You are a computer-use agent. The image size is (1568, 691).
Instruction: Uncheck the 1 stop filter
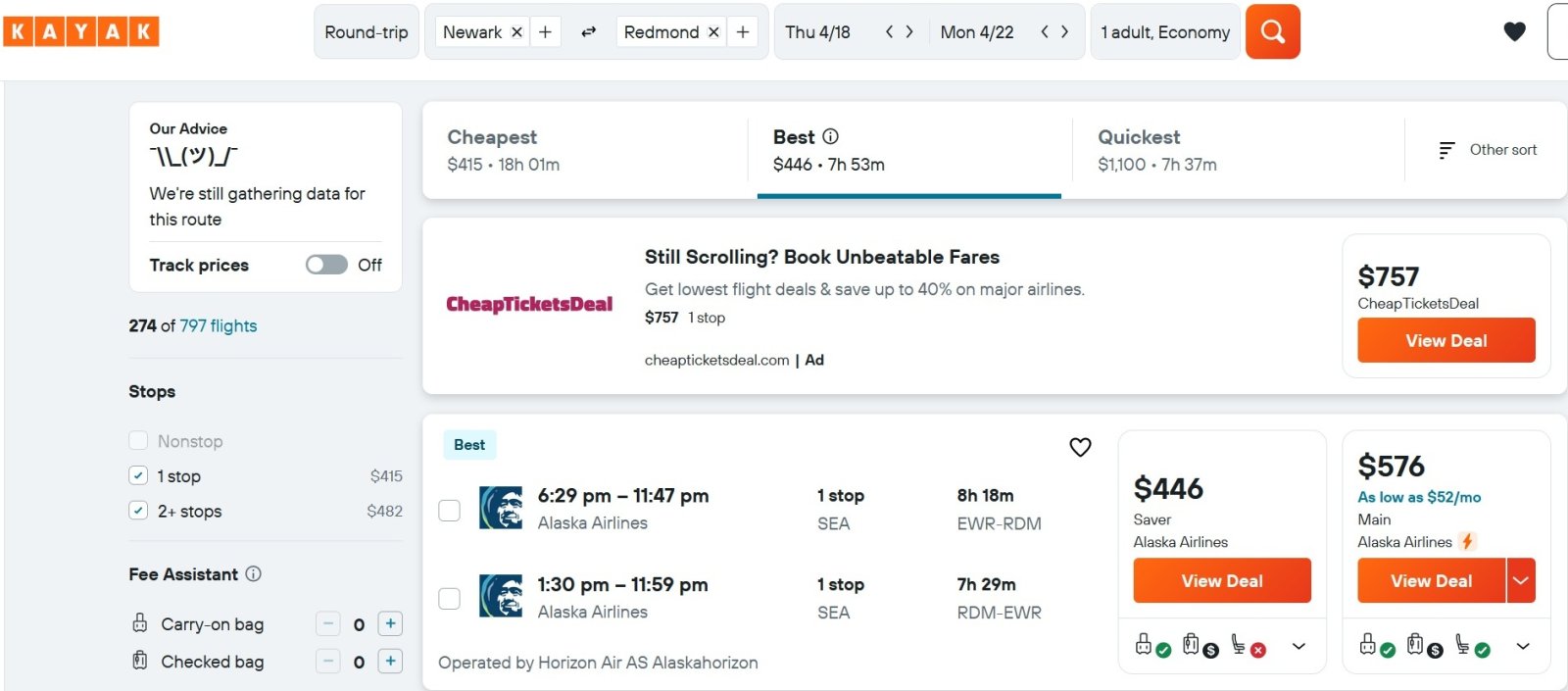[x=138, y=475]
